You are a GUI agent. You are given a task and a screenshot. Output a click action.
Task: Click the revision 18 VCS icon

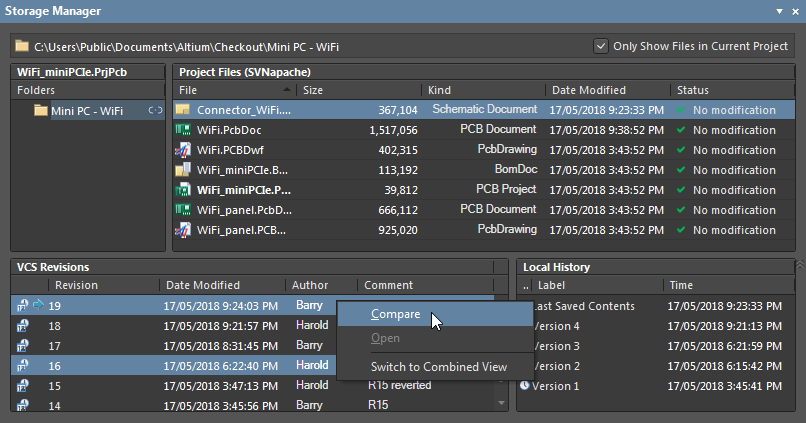pyautogui.click(x=22, y=326)
